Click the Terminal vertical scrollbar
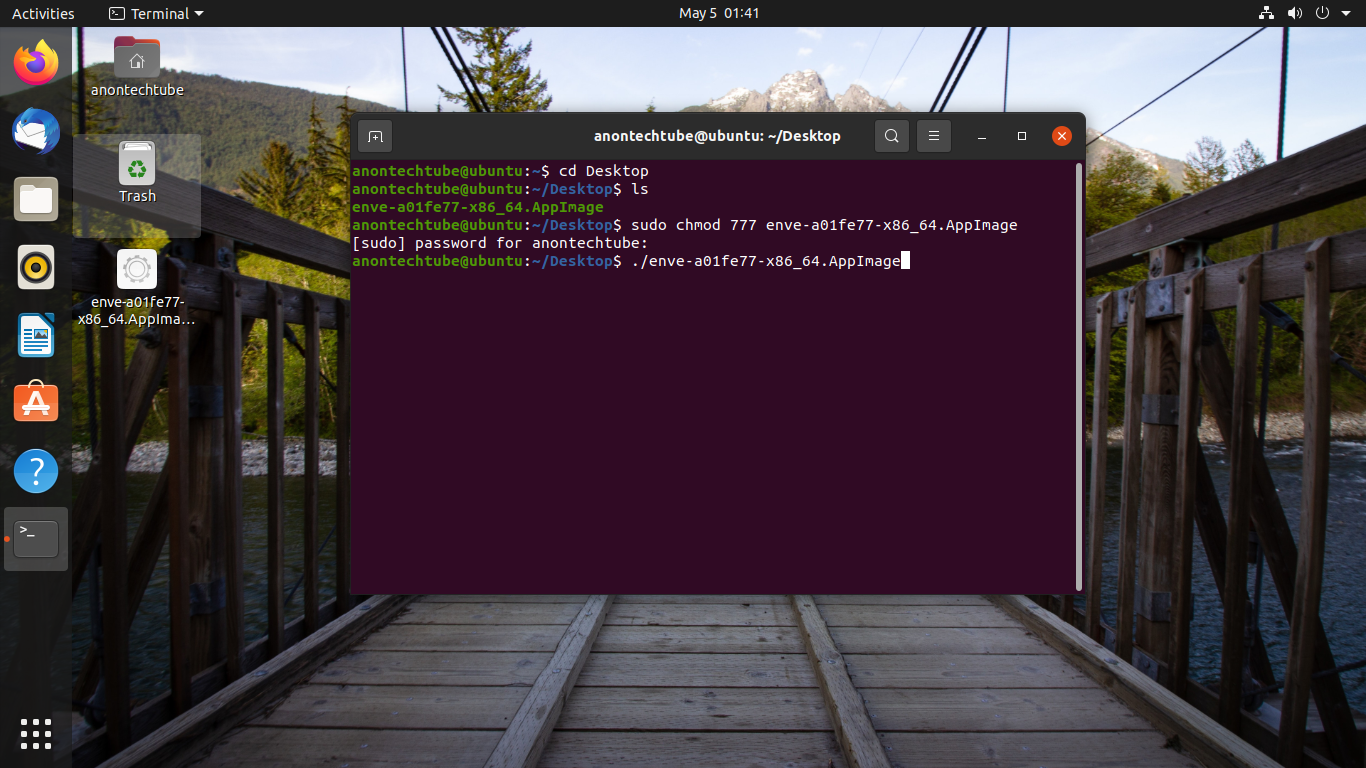Screen dimensions: 1366x768 click(1078, 376)
